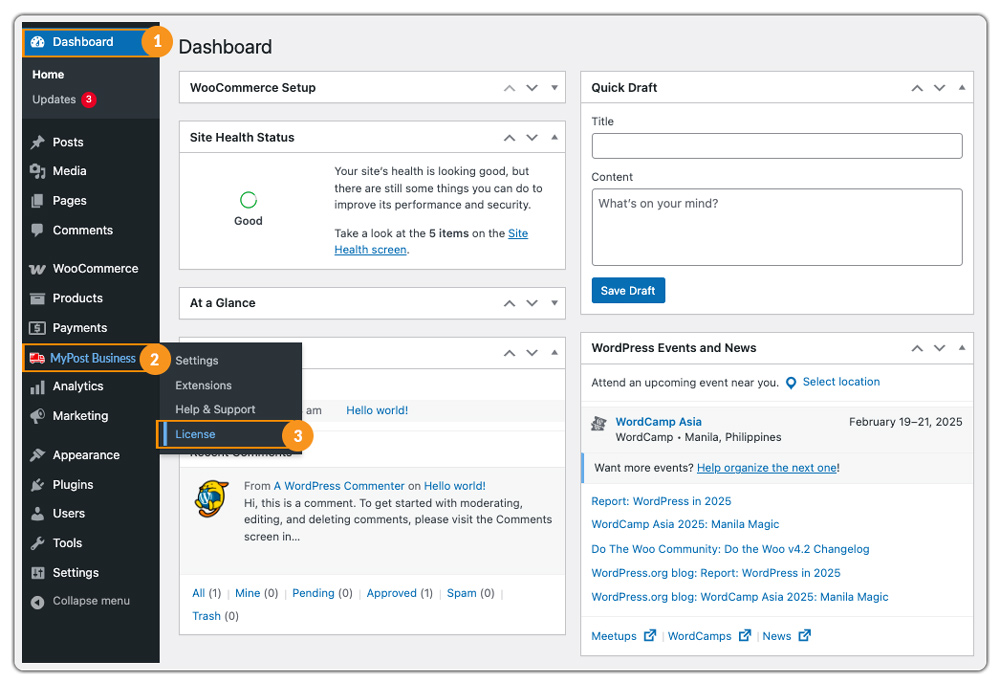Move WordPress Events and News widget up

917,348
